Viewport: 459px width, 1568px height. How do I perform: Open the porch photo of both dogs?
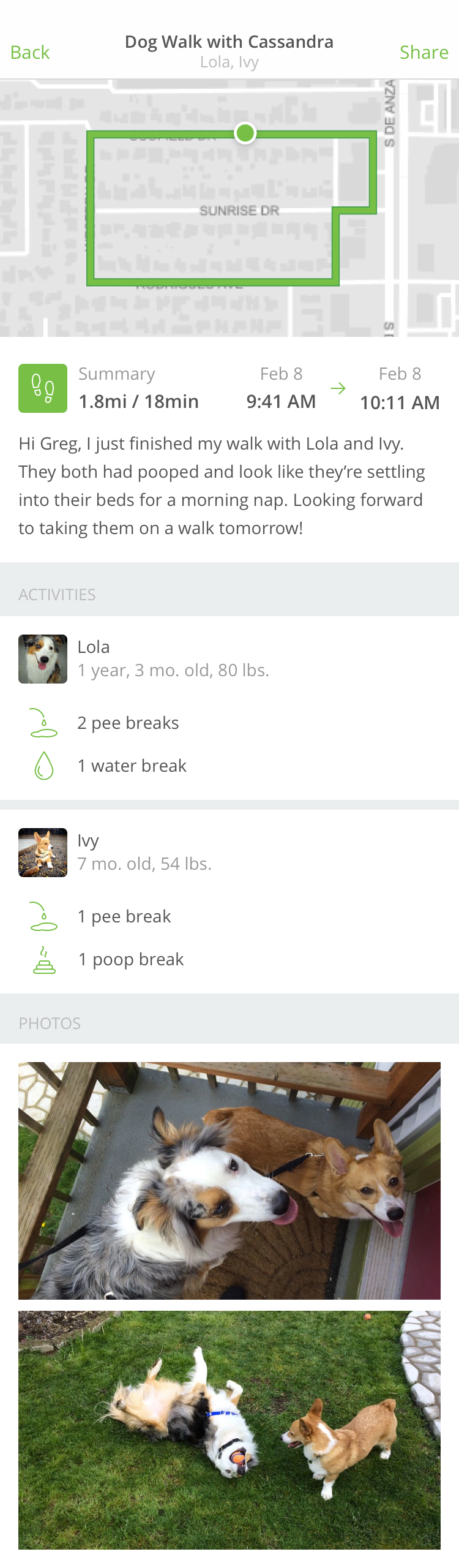pos(229,1181)
